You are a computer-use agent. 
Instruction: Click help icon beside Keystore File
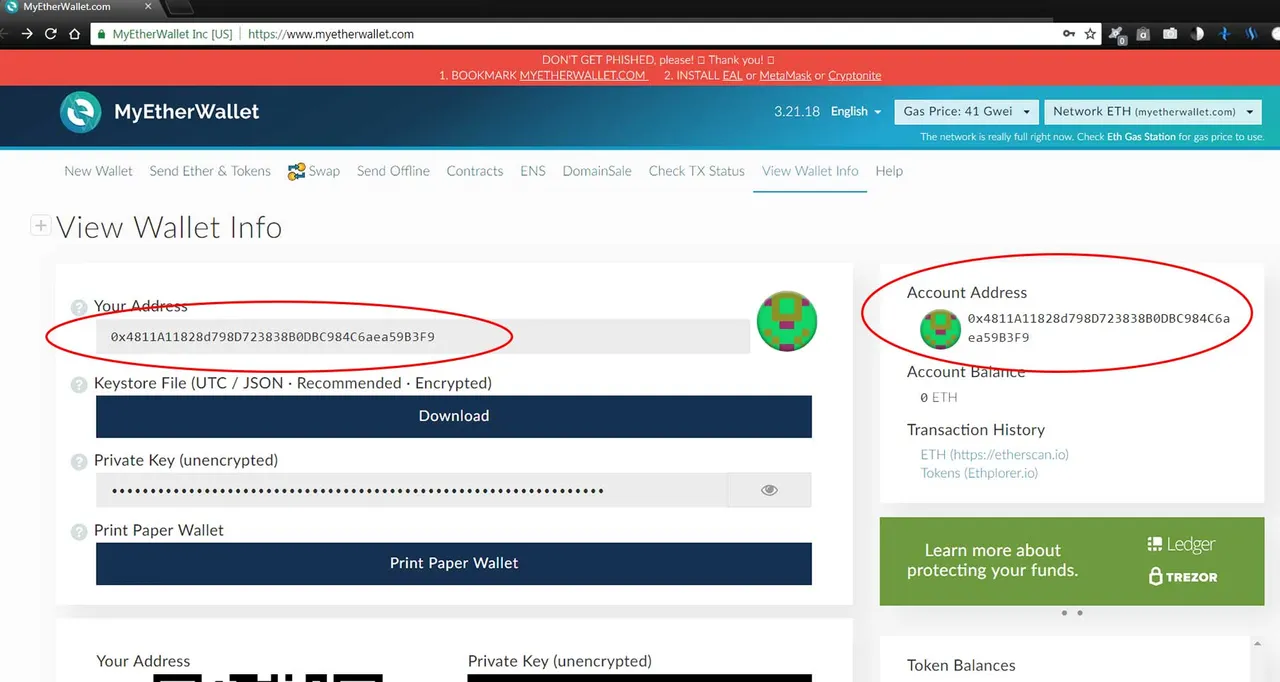79,384
